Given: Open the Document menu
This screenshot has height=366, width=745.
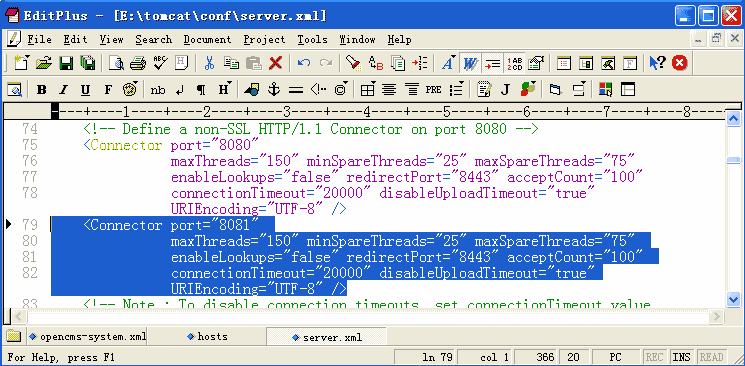Looking at the screenshot, I should click(207, 39).
